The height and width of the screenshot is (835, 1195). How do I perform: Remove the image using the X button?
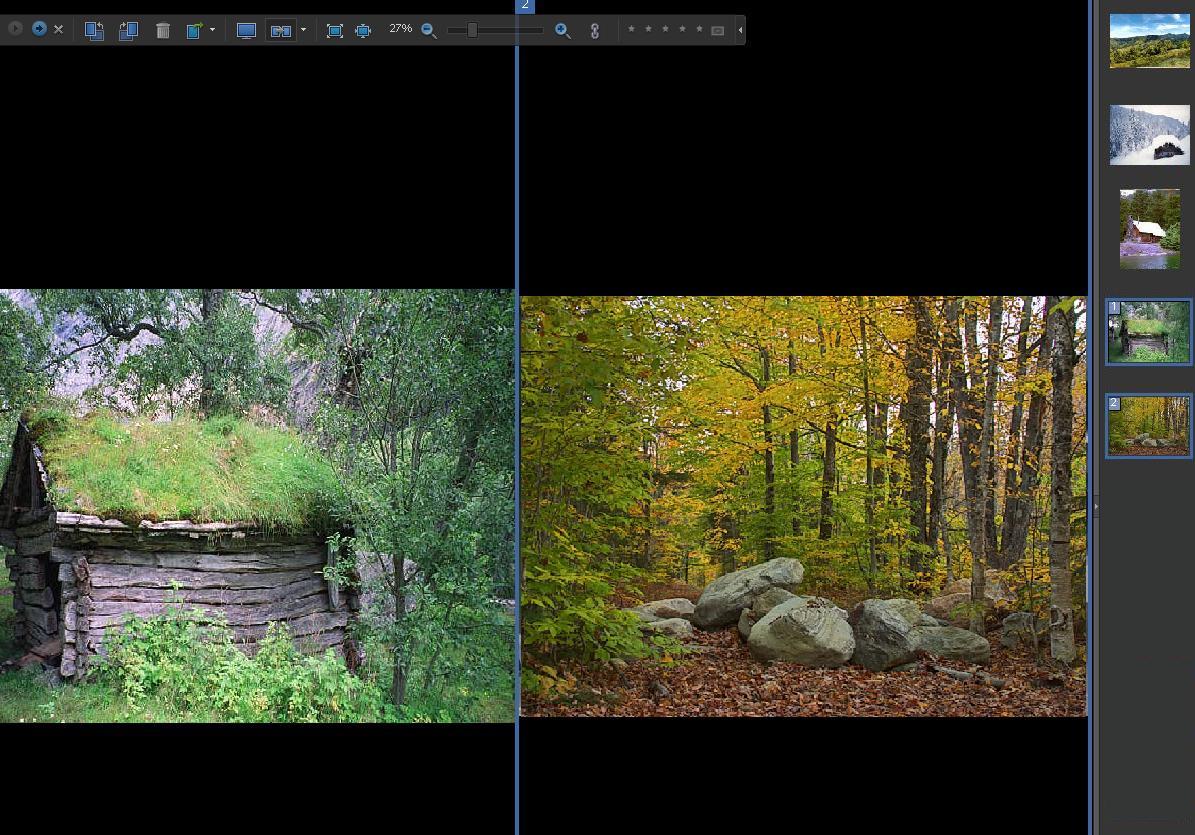58,29
